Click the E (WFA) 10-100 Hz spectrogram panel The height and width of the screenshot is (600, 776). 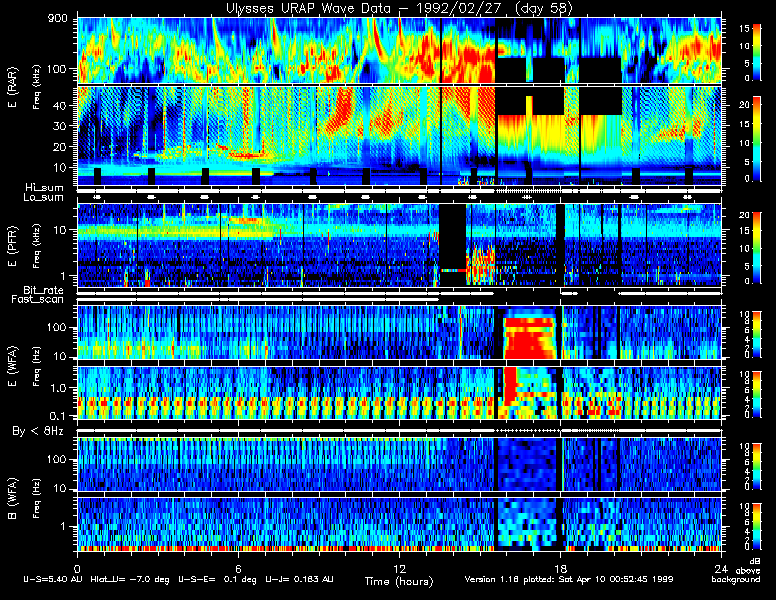[x=399, y=332]
